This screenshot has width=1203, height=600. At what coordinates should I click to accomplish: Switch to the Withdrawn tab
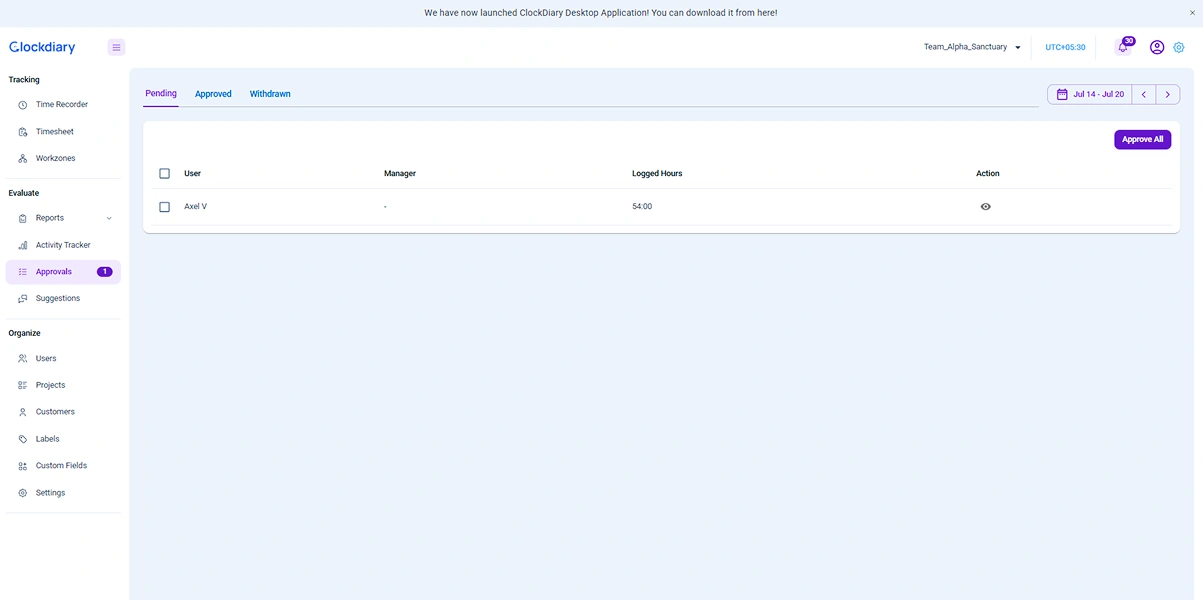pyautogui.click(x=270, y=94)
